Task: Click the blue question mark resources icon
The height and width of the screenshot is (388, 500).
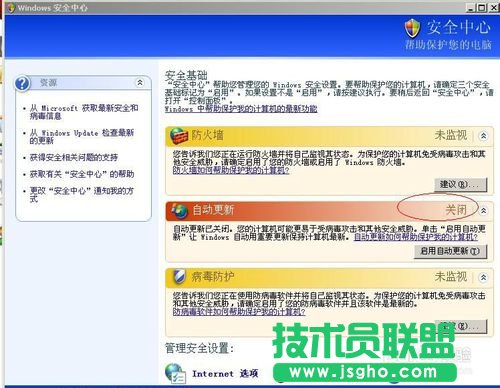Action: pos(22,83)
